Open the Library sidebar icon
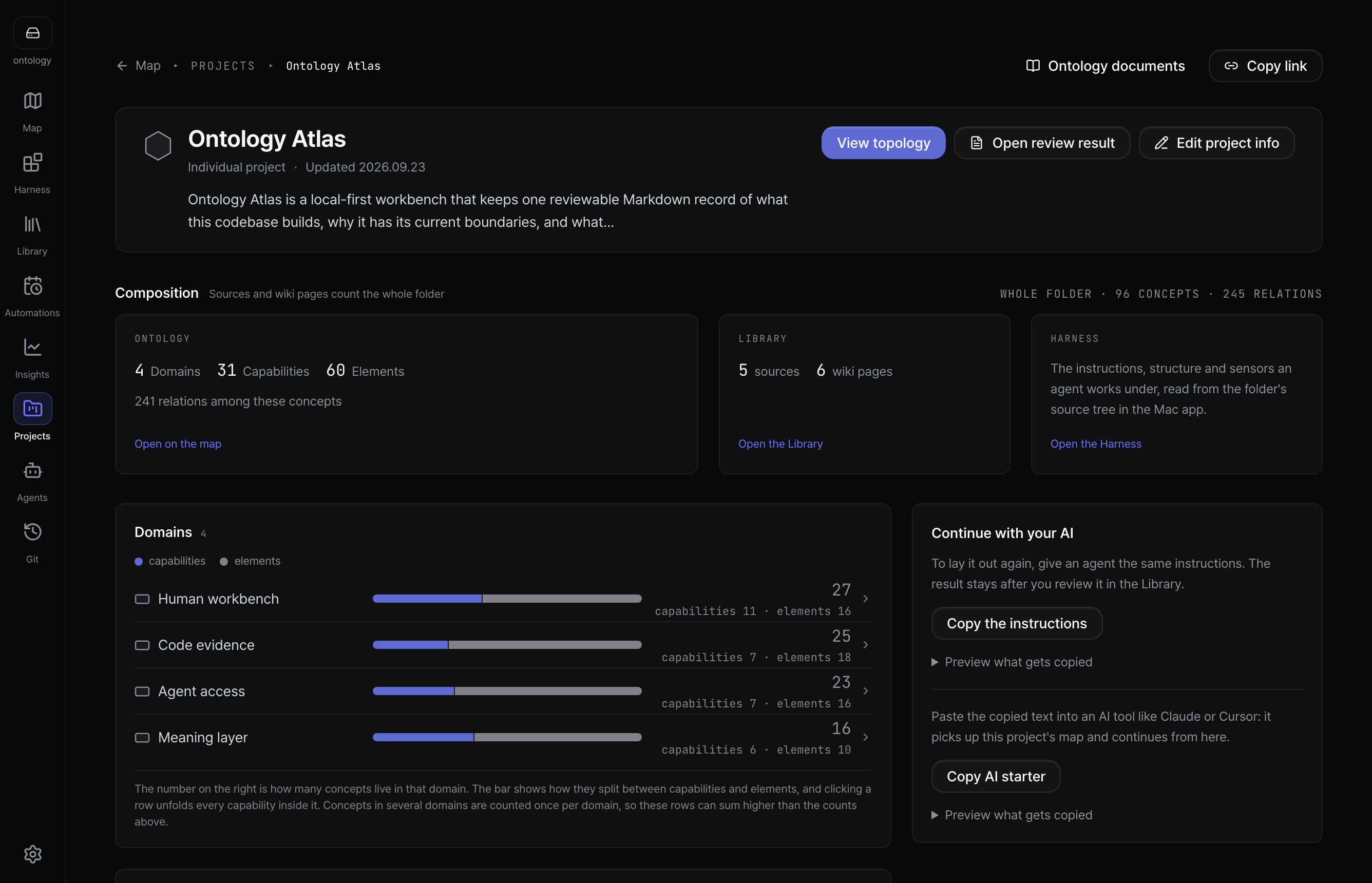The height and width of the screenshot is (883, 1372). [x=33, y=224]
